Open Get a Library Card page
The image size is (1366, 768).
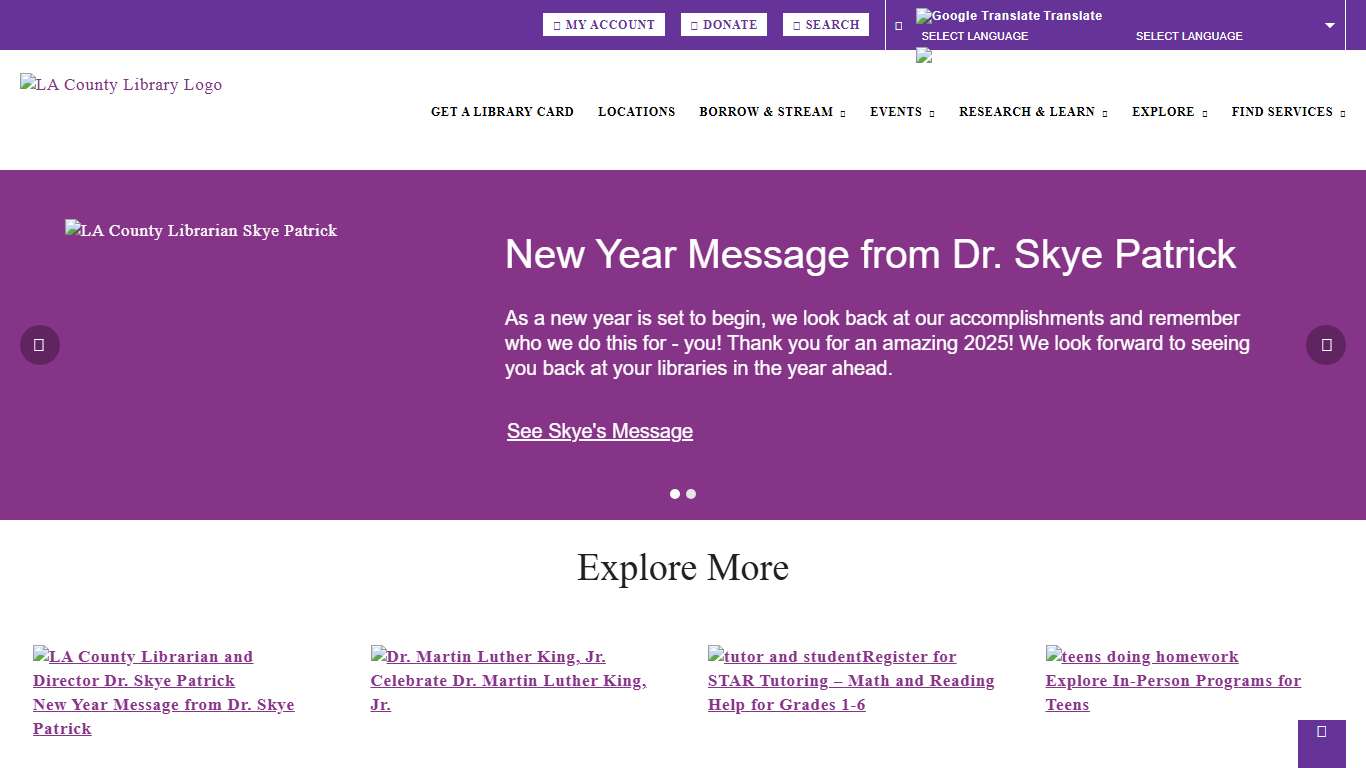point(502,112)
